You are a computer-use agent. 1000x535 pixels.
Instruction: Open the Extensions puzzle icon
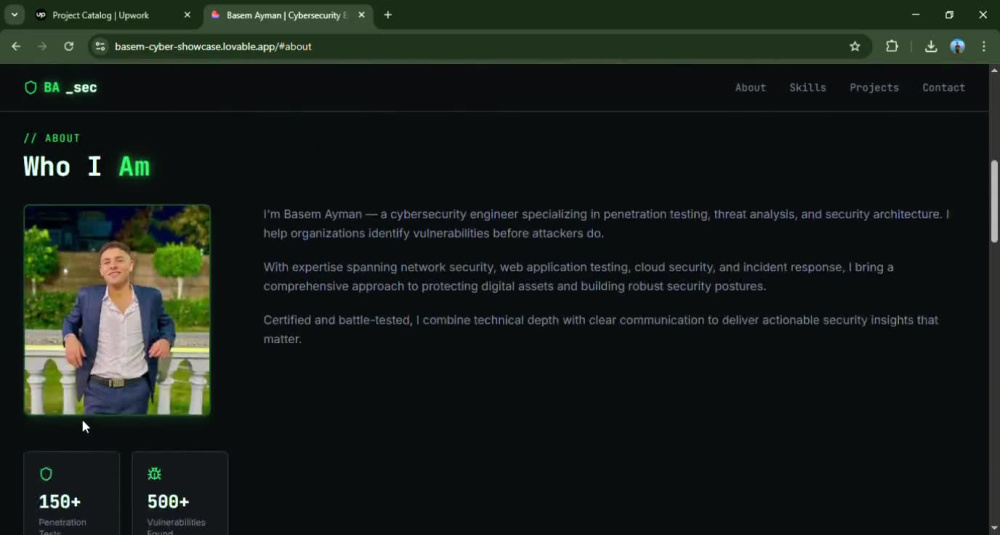[892, 47]
